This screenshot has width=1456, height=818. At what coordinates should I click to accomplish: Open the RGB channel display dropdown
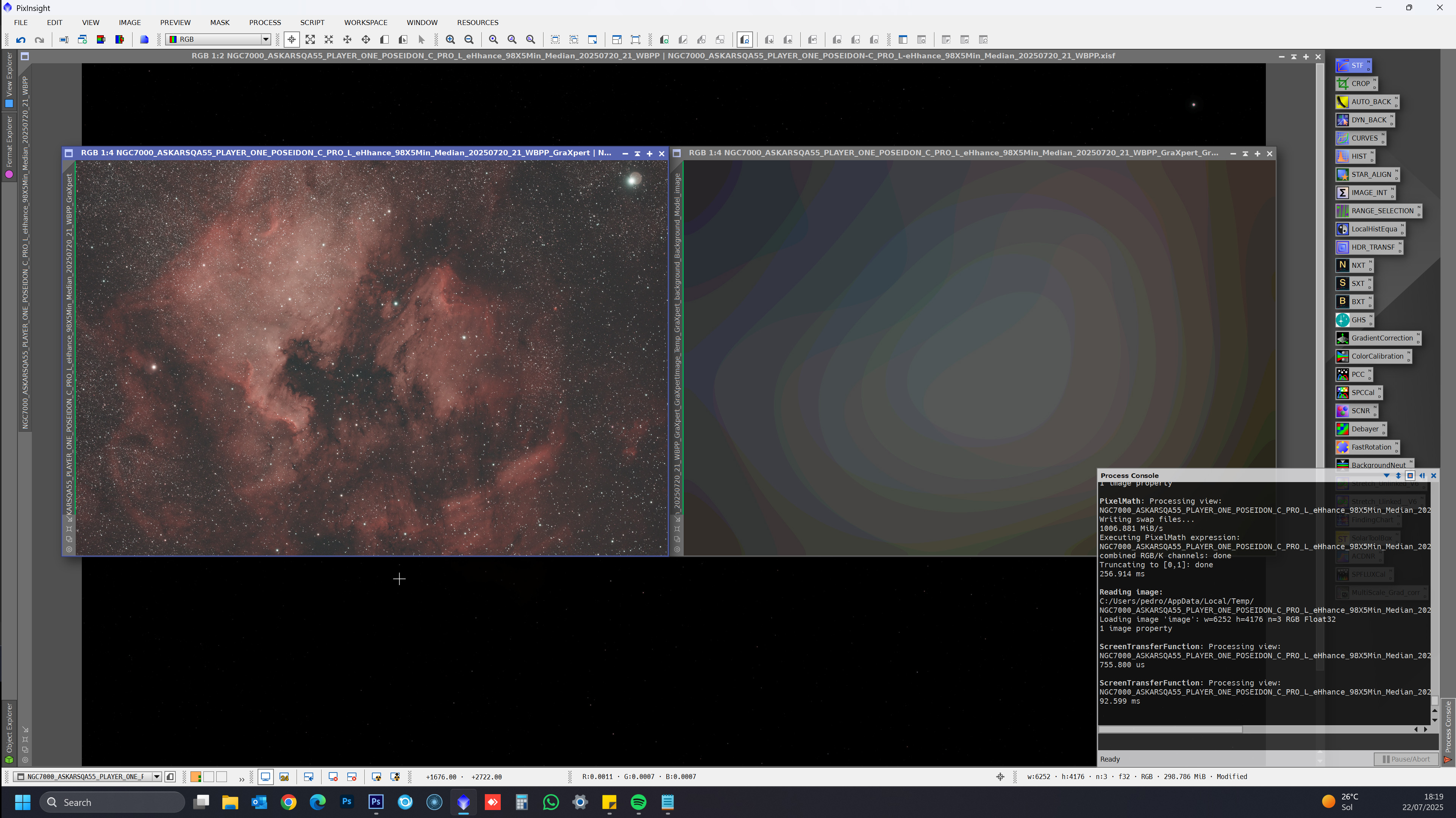[x=265, y=39]
